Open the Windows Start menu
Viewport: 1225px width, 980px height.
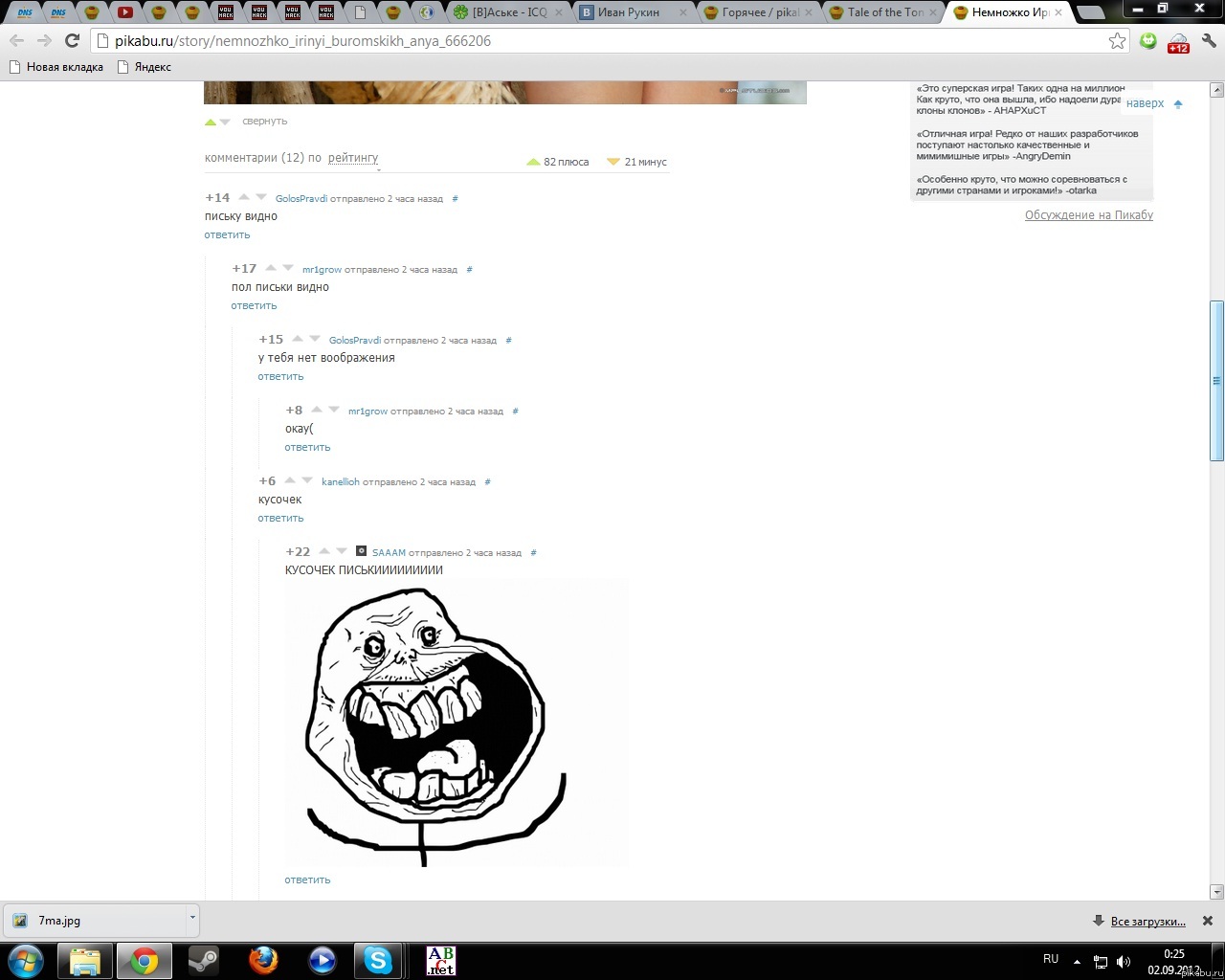[25, 961]
